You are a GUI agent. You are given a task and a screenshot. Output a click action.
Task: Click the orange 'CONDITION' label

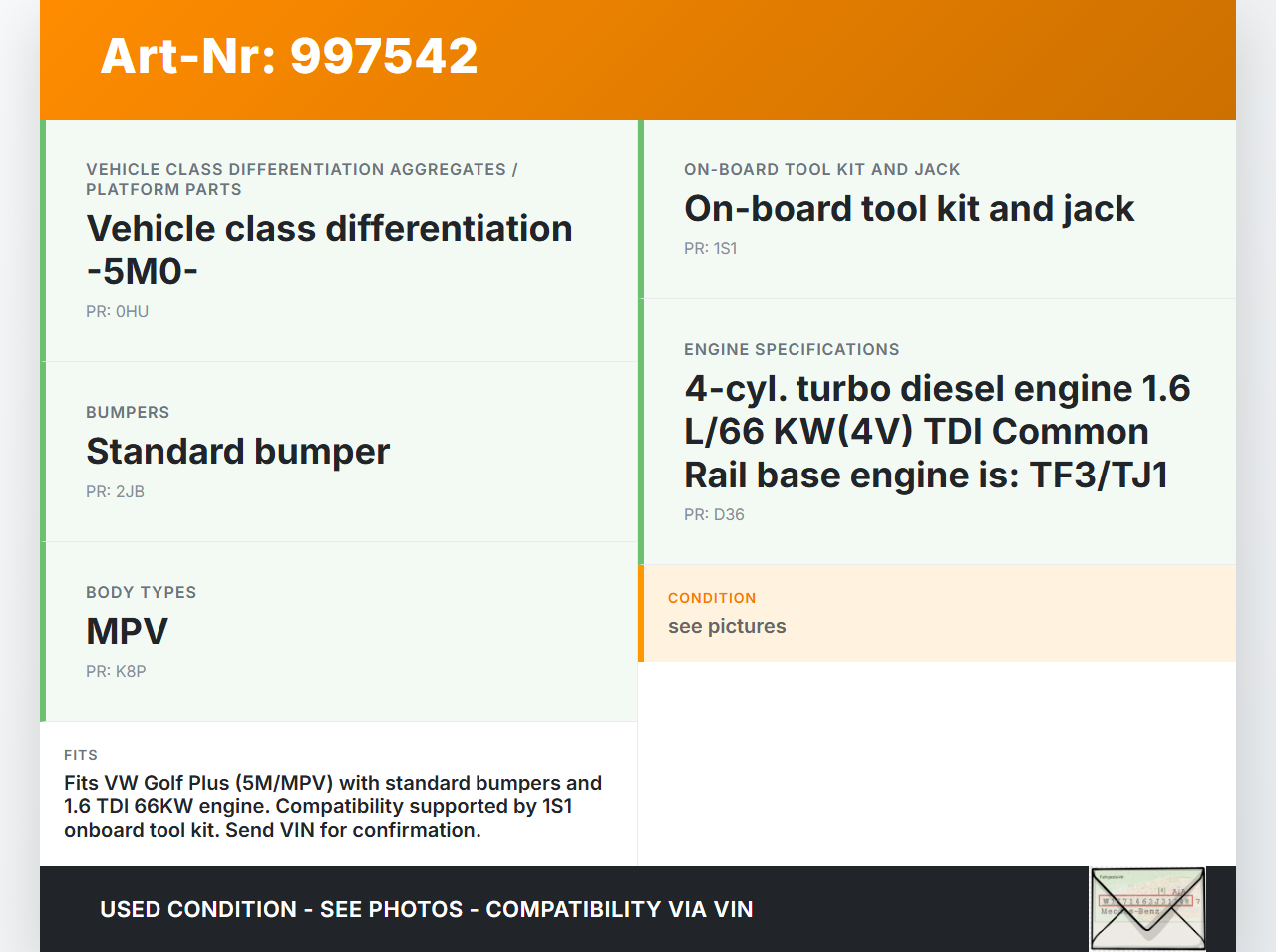(x=712, y=598)
